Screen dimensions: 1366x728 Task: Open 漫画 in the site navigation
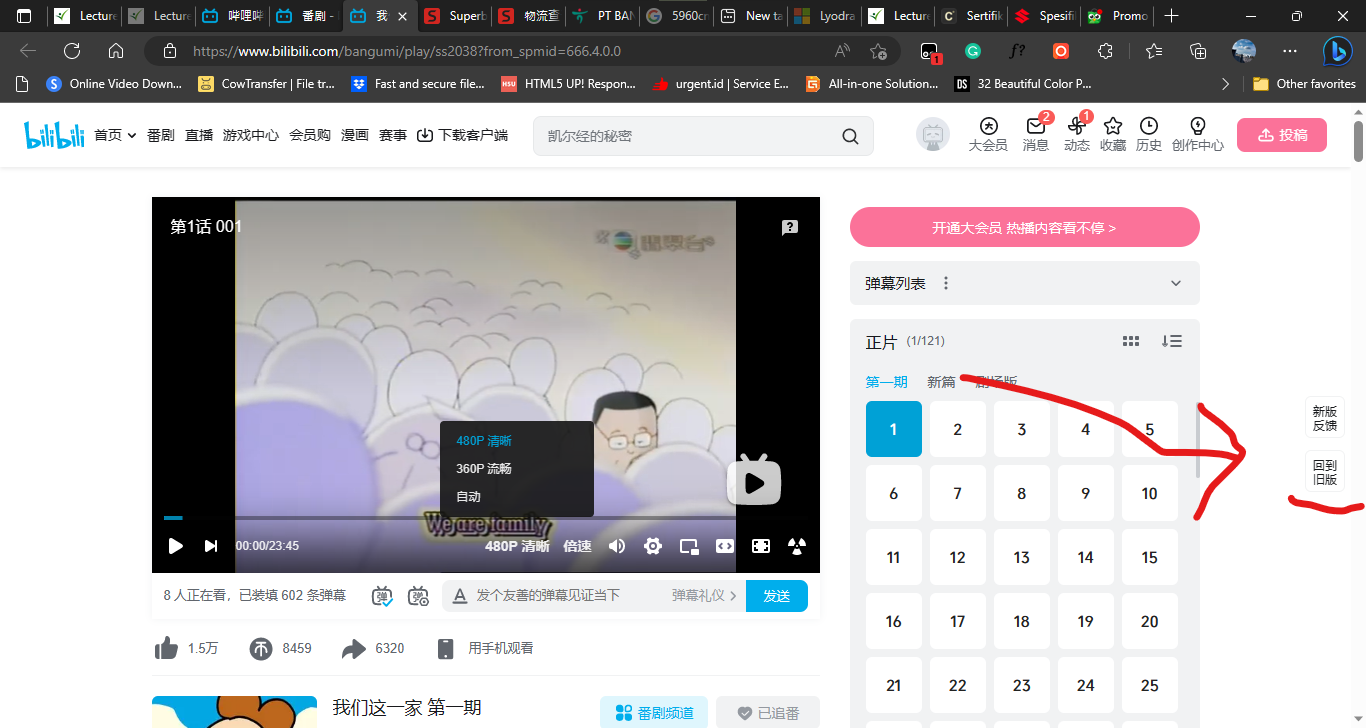tap(355, 135)
